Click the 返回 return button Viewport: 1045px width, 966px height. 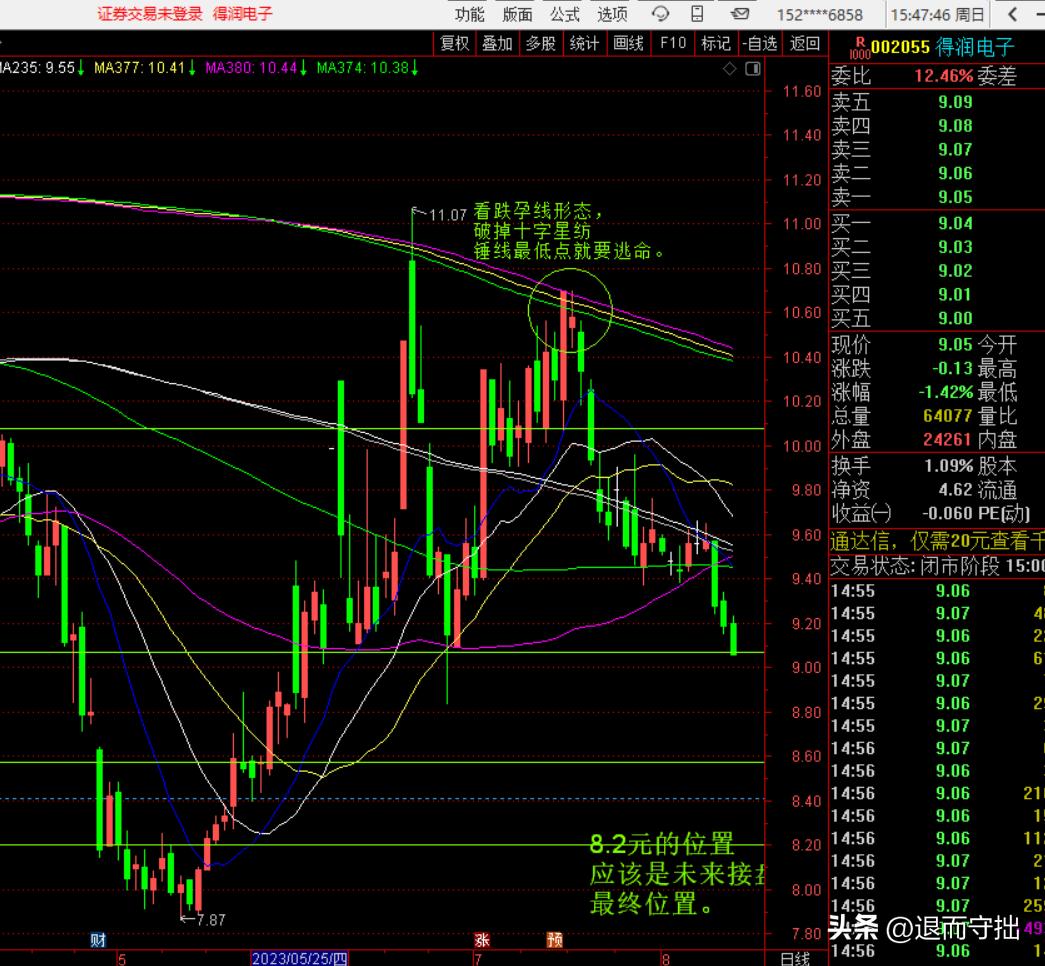point(805,44)
